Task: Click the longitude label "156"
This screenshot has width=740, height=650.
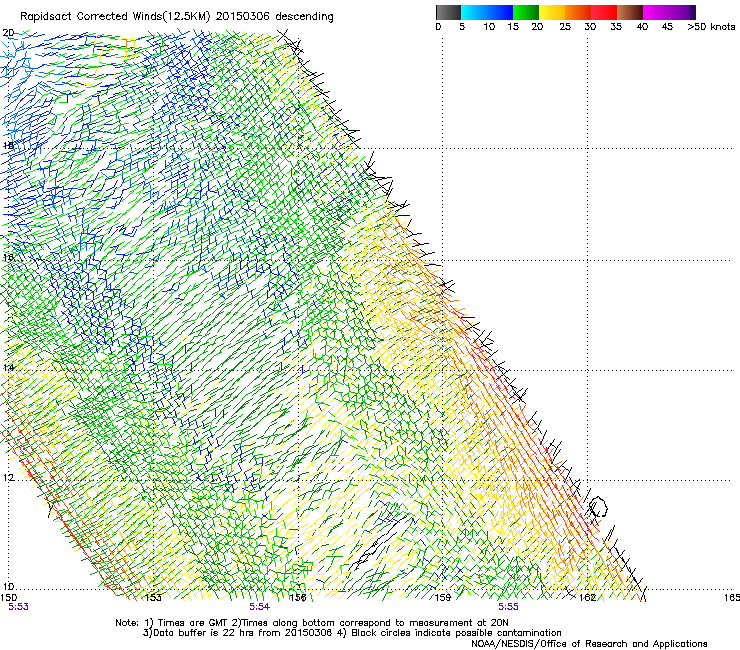Action: (x=298, y=598)
